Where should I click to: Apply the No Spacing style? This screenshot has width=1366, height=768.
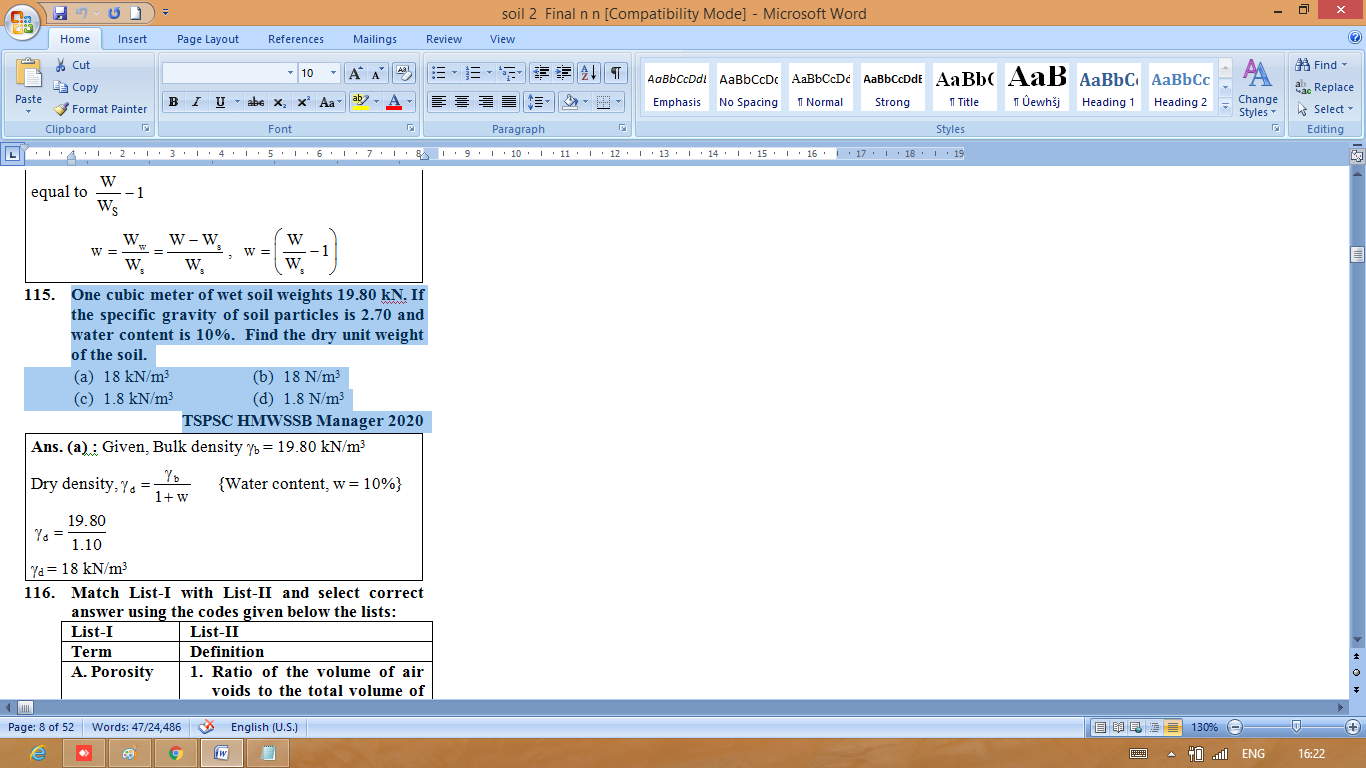pos(748,87)
